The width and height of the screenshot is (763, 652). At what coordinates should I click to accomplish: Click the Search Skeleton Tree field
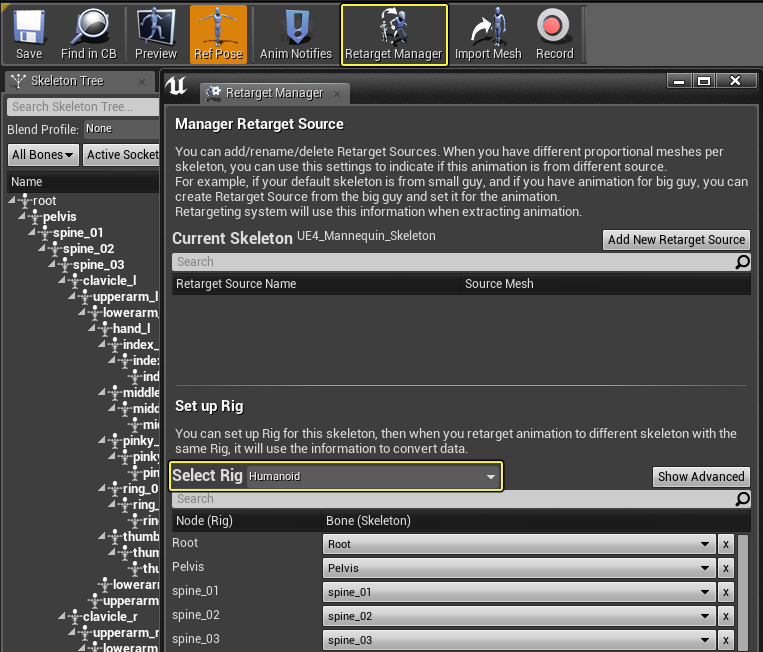click(x=82, y=107)
